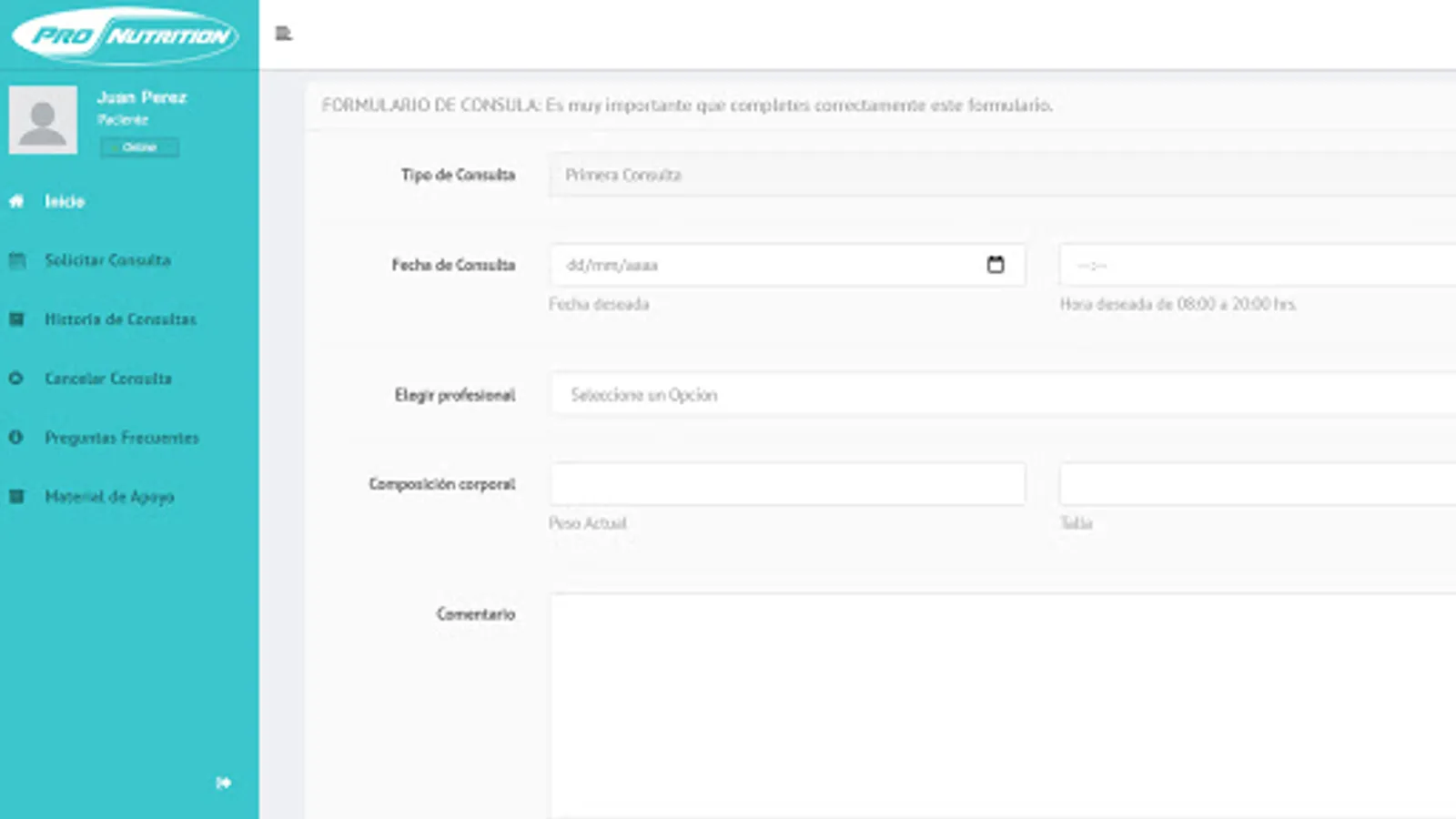
Task: Click inside the Comentario text area
Action: pos(910,682)
